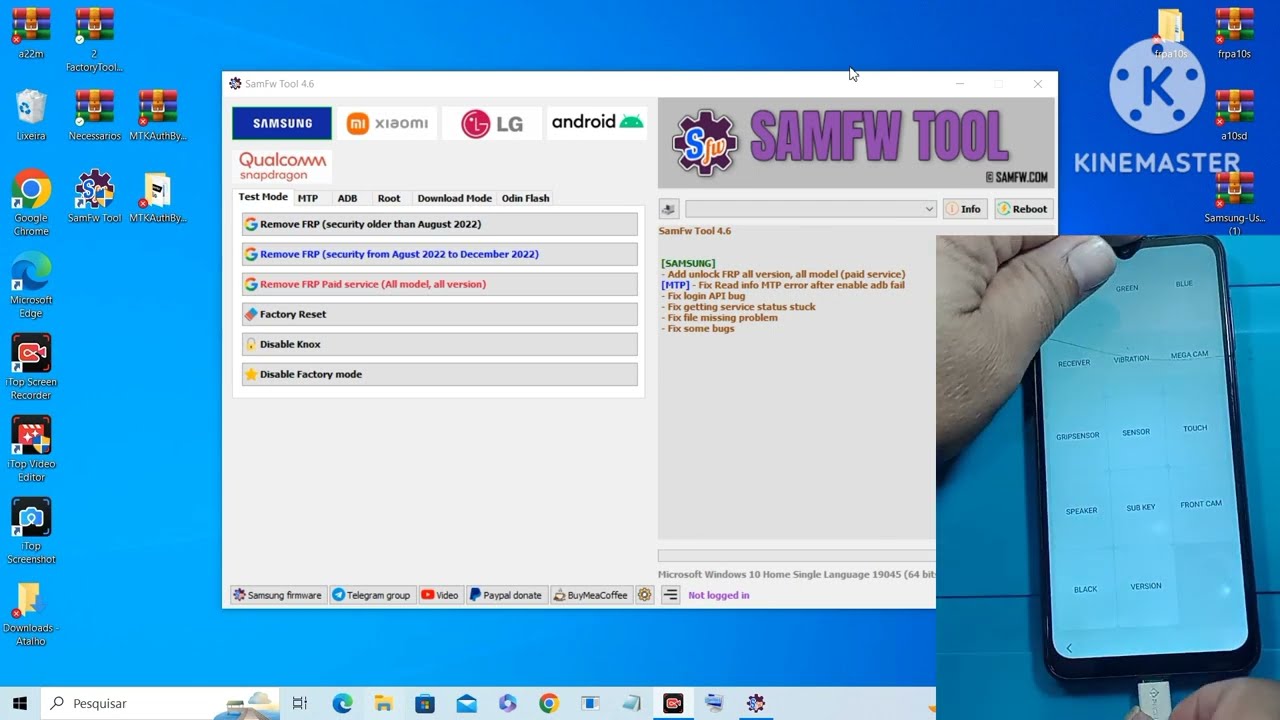Open the Windows Start menu

click(20, 703)
